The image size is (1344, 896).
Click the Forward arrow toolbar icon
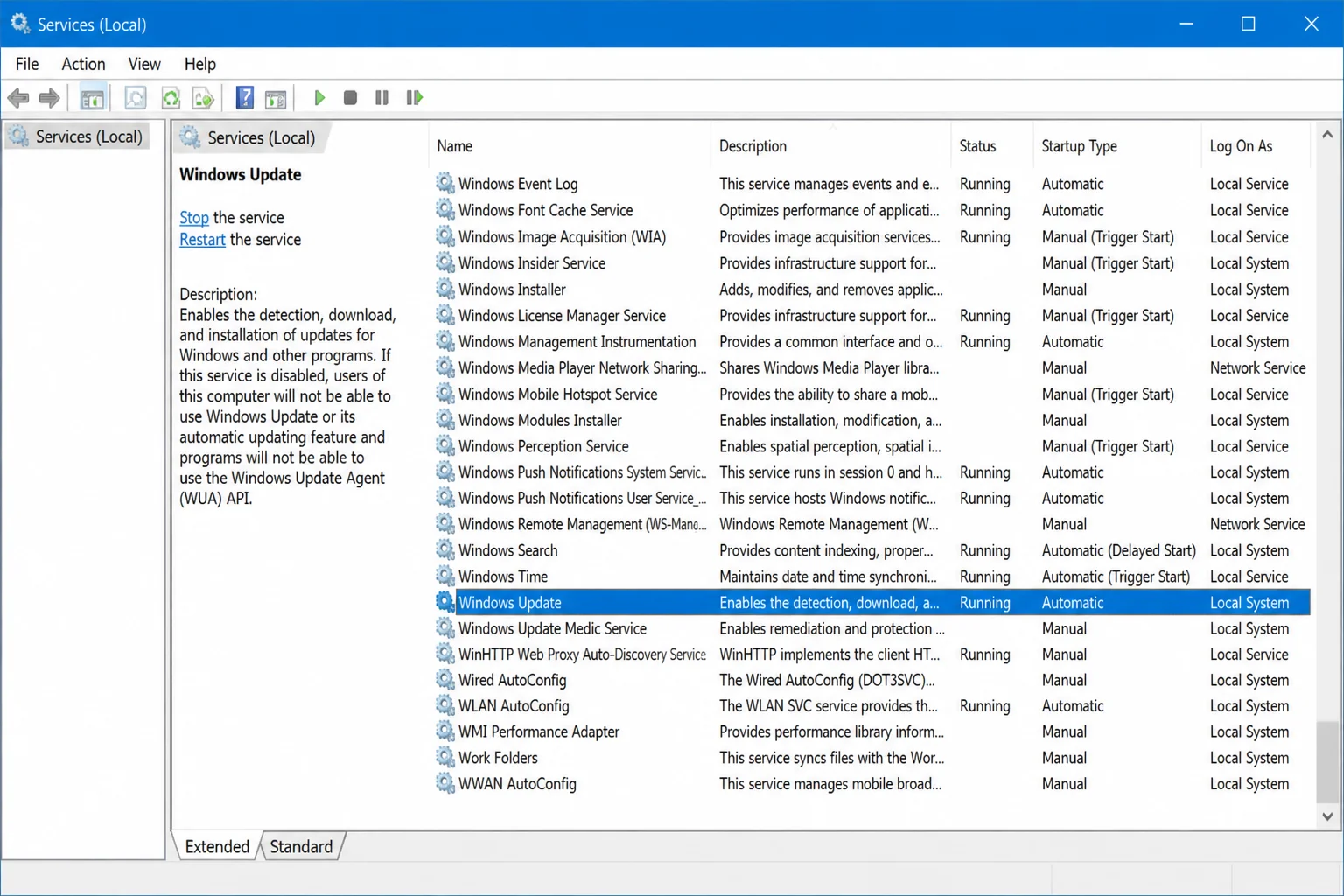[x=50, y=98]
